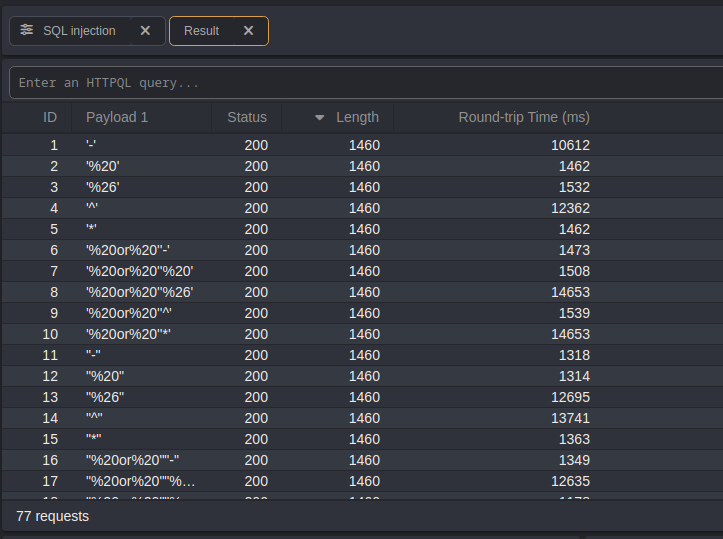Click the 77 requests status label
The image size is (723, 539).
tap(52, 516)
